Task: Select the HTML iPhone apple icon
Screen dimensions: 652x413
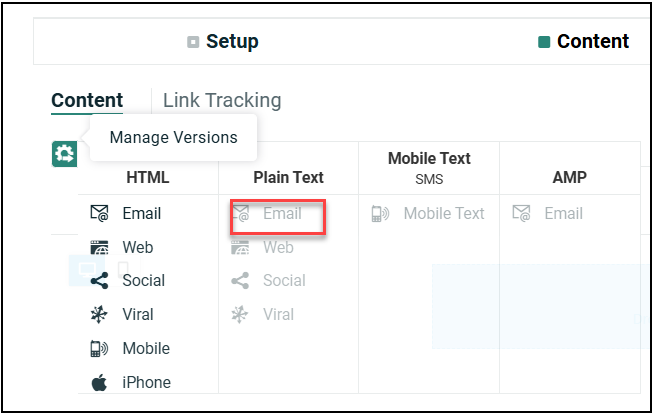Action: pyautogui.click(x=99, y=382)
